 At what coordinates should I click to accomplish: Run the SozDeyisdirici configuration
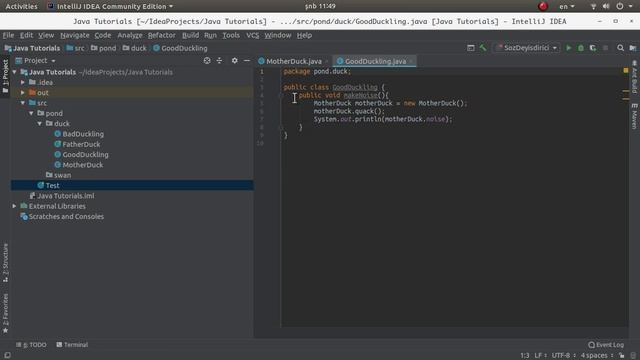tap(568, 48)
